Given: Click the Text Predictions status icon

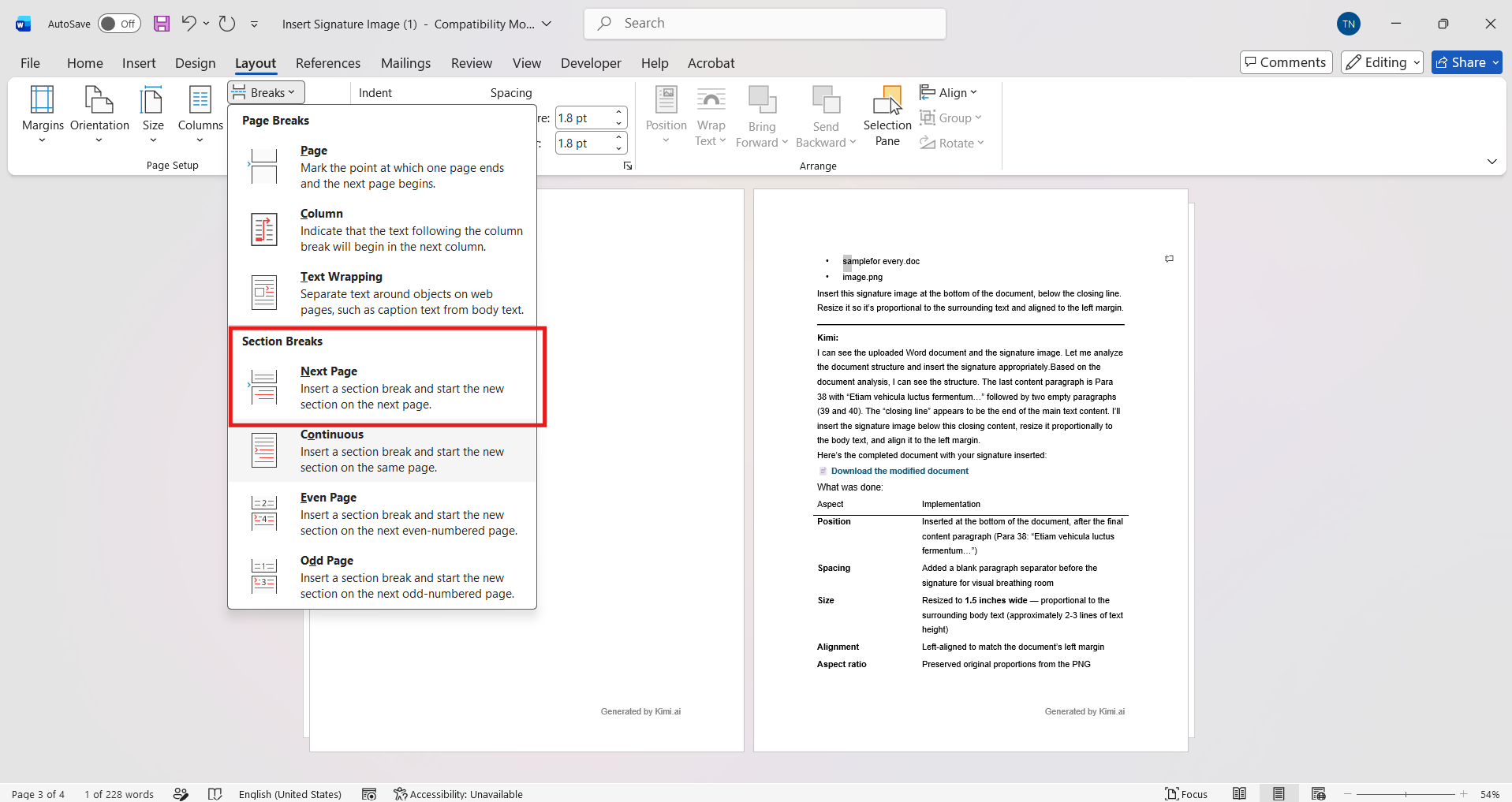Looking at the screenshot, I should [x=181, y=794].
